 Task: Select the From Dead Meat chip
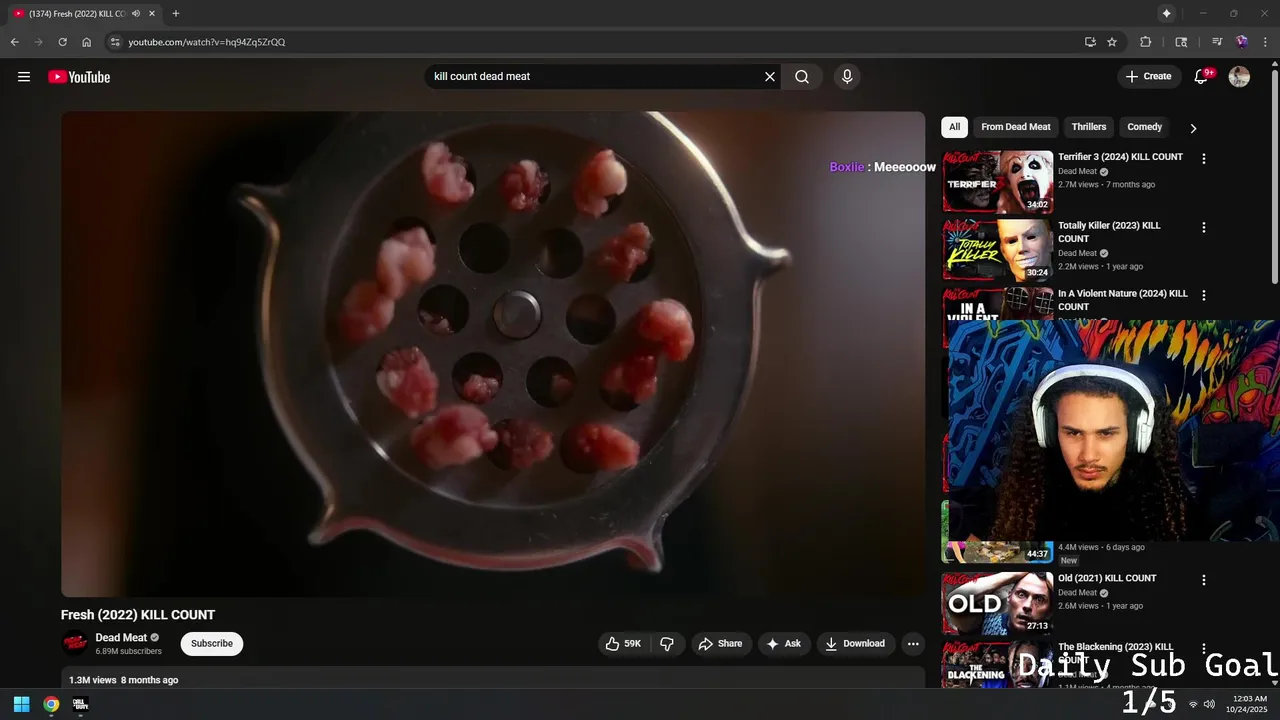coord(1016,127)
